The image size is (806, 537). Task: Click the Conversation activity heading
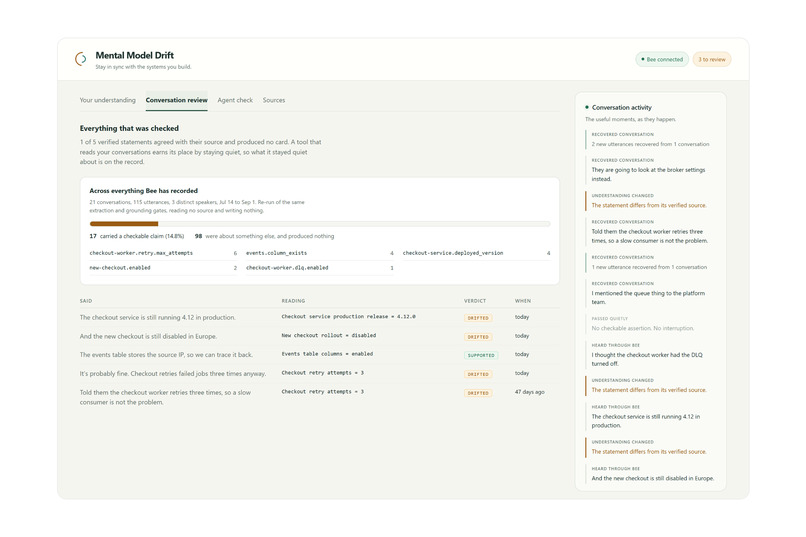pos(621,107)
